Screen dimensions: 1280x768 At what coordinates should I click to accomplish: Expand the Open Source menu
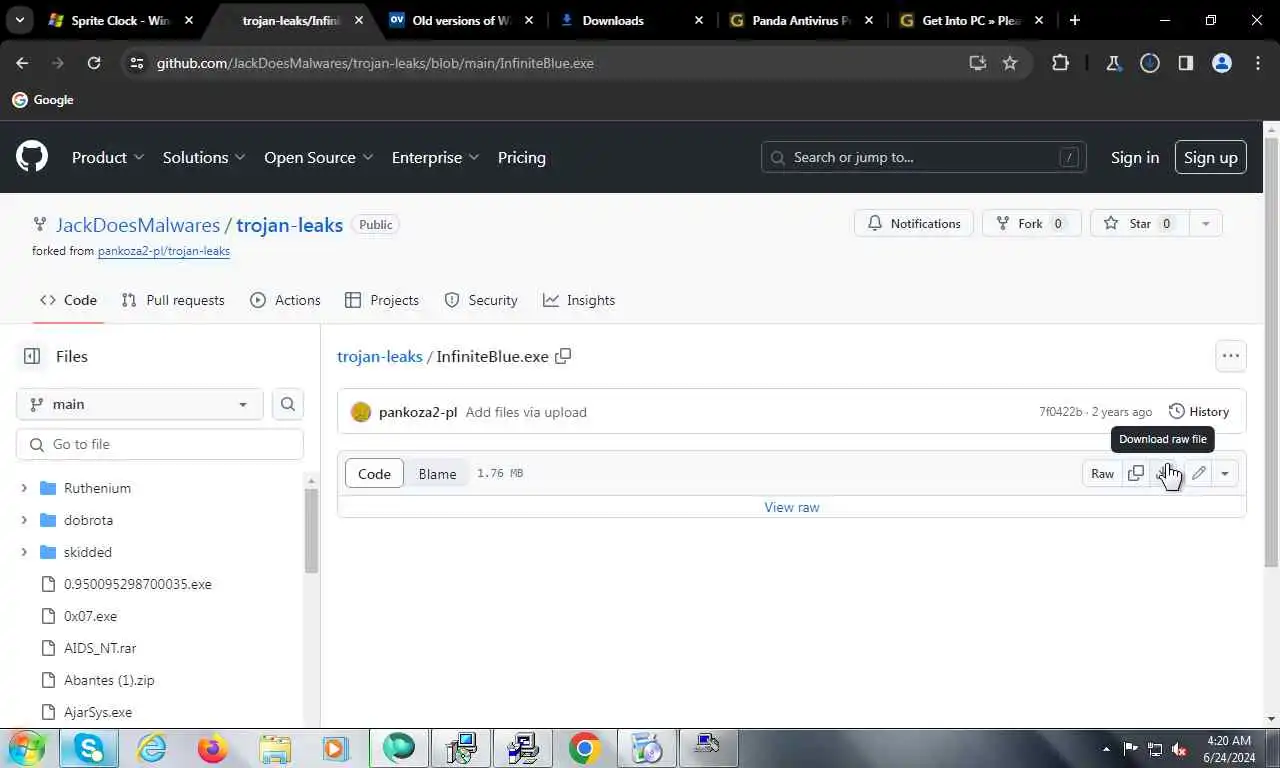(x=318, y=157)
